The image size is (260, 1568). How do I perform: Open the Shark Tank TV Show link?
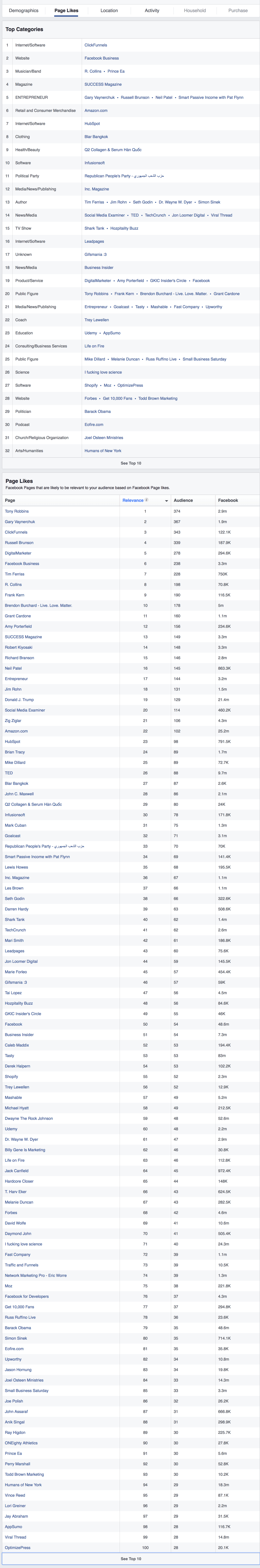[94, 228]
